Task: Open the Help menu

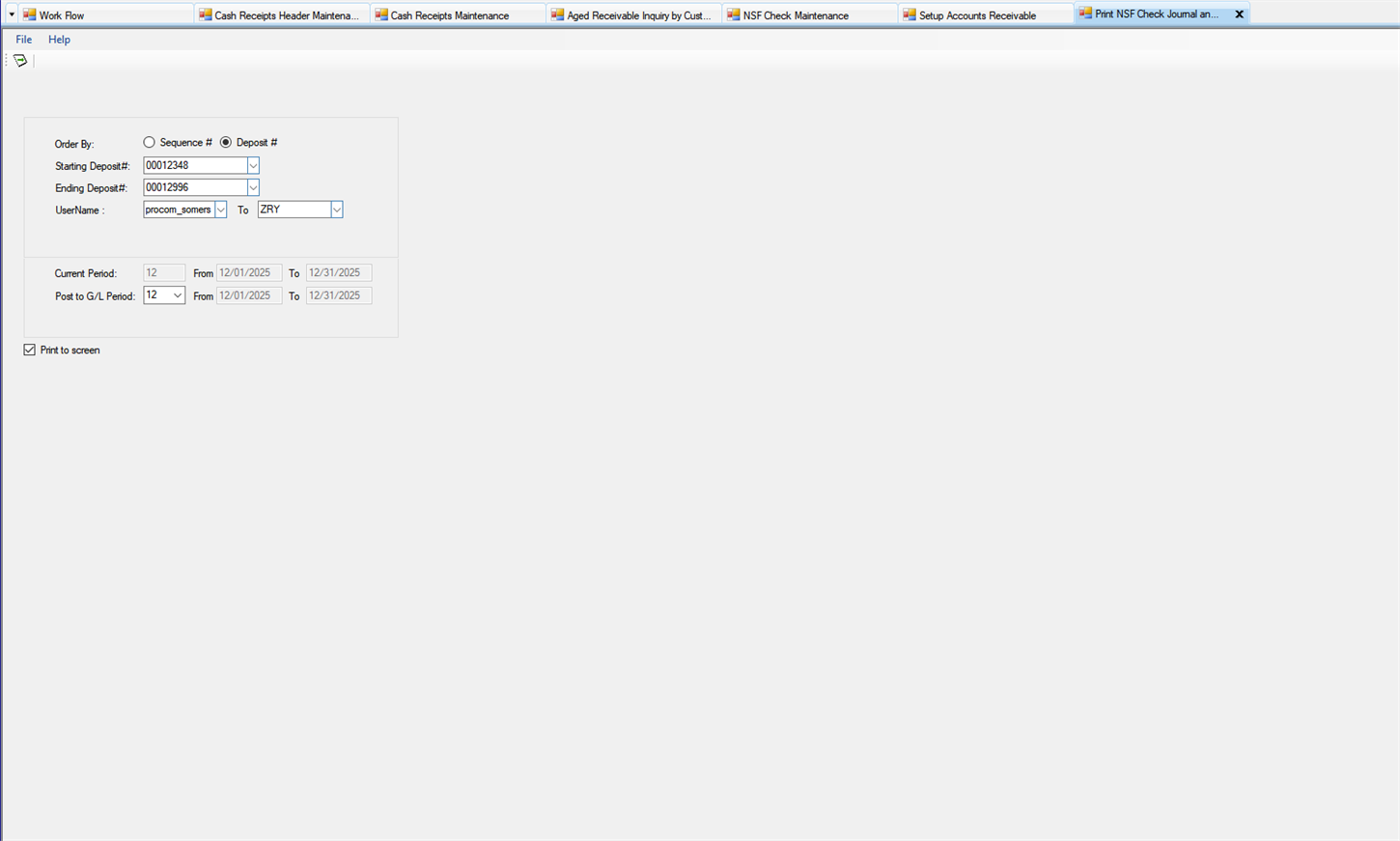Action: [x=59, y=40]
